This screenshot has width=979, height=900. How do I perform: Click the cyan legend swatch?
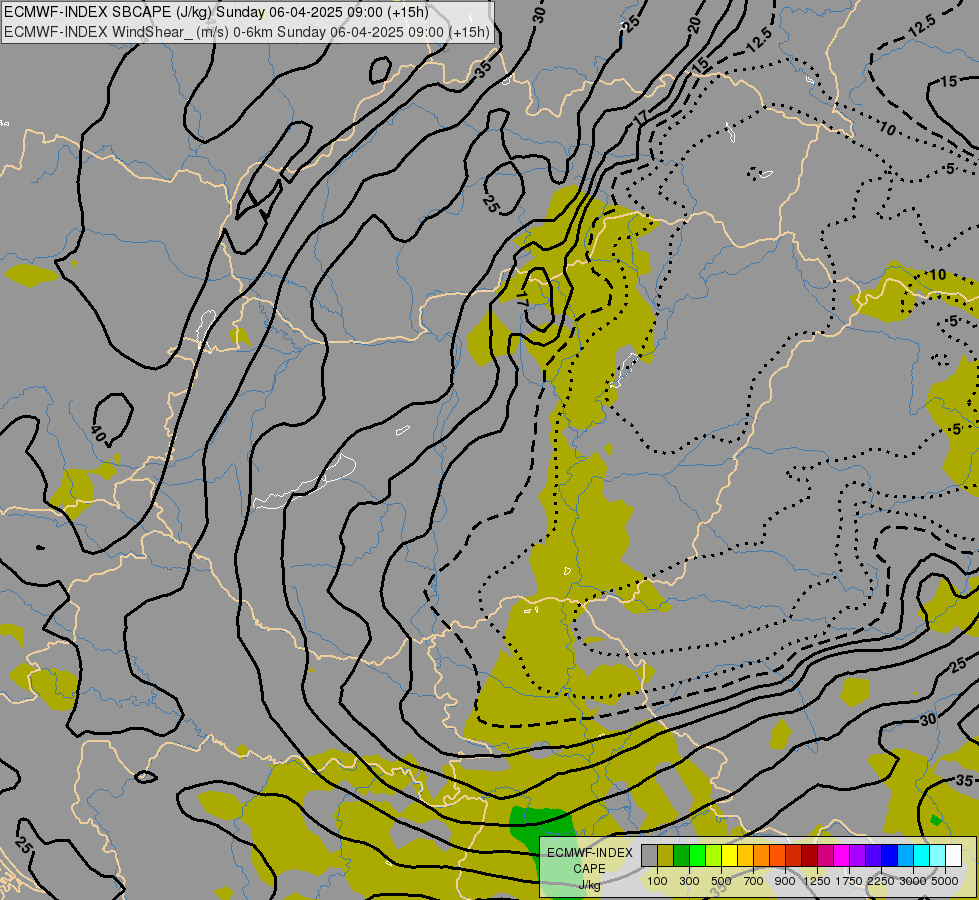(x=922, y=856)
